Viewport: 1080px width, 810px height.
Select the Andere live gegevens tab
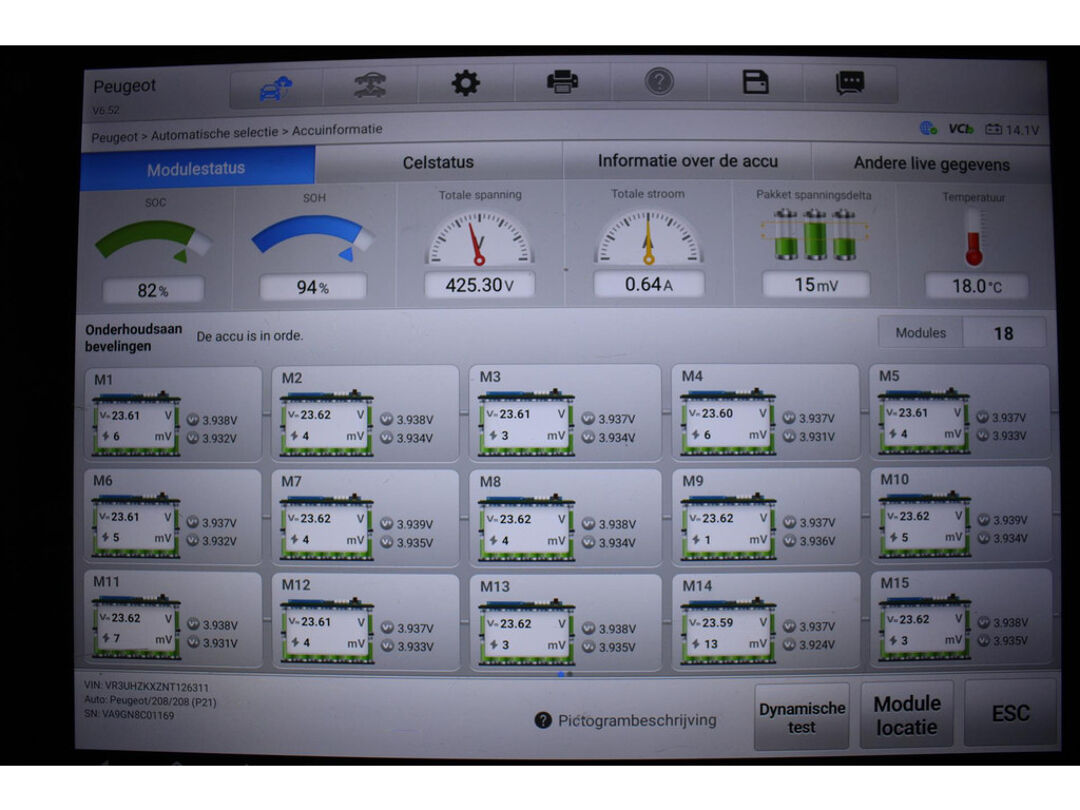pos(931,164)
